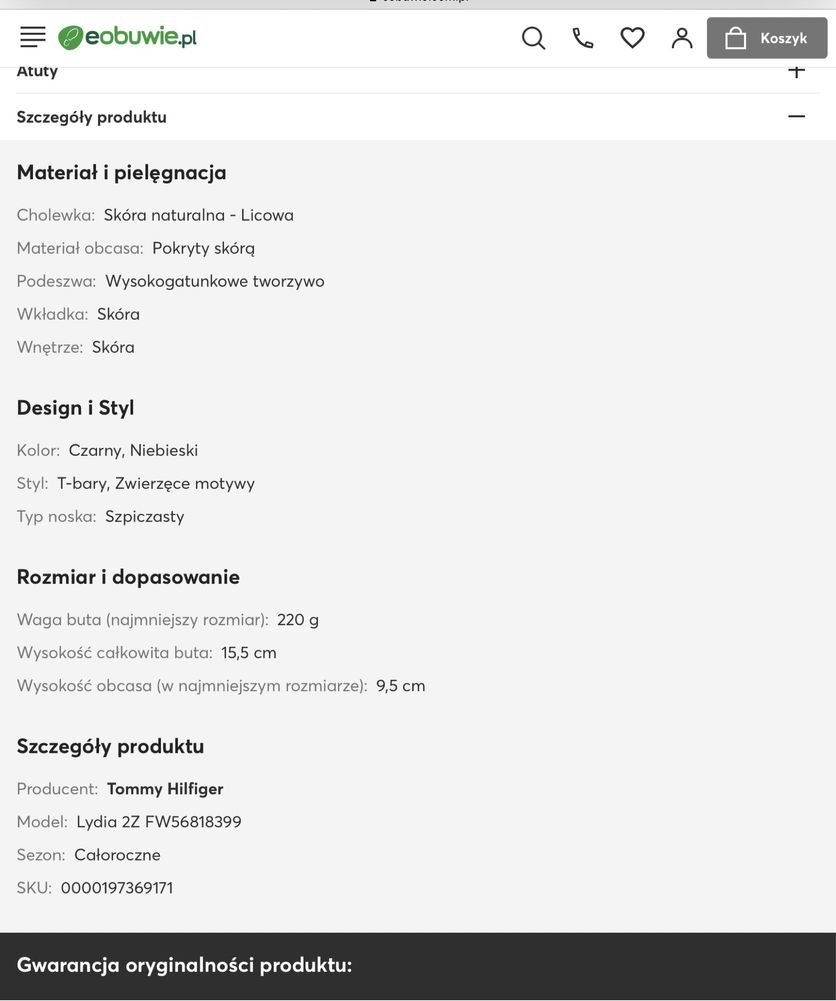Viewport: 836px width, 1001px height.
Task: Click the shopping bag icon in Koszyk
Action: pos(735,38)
